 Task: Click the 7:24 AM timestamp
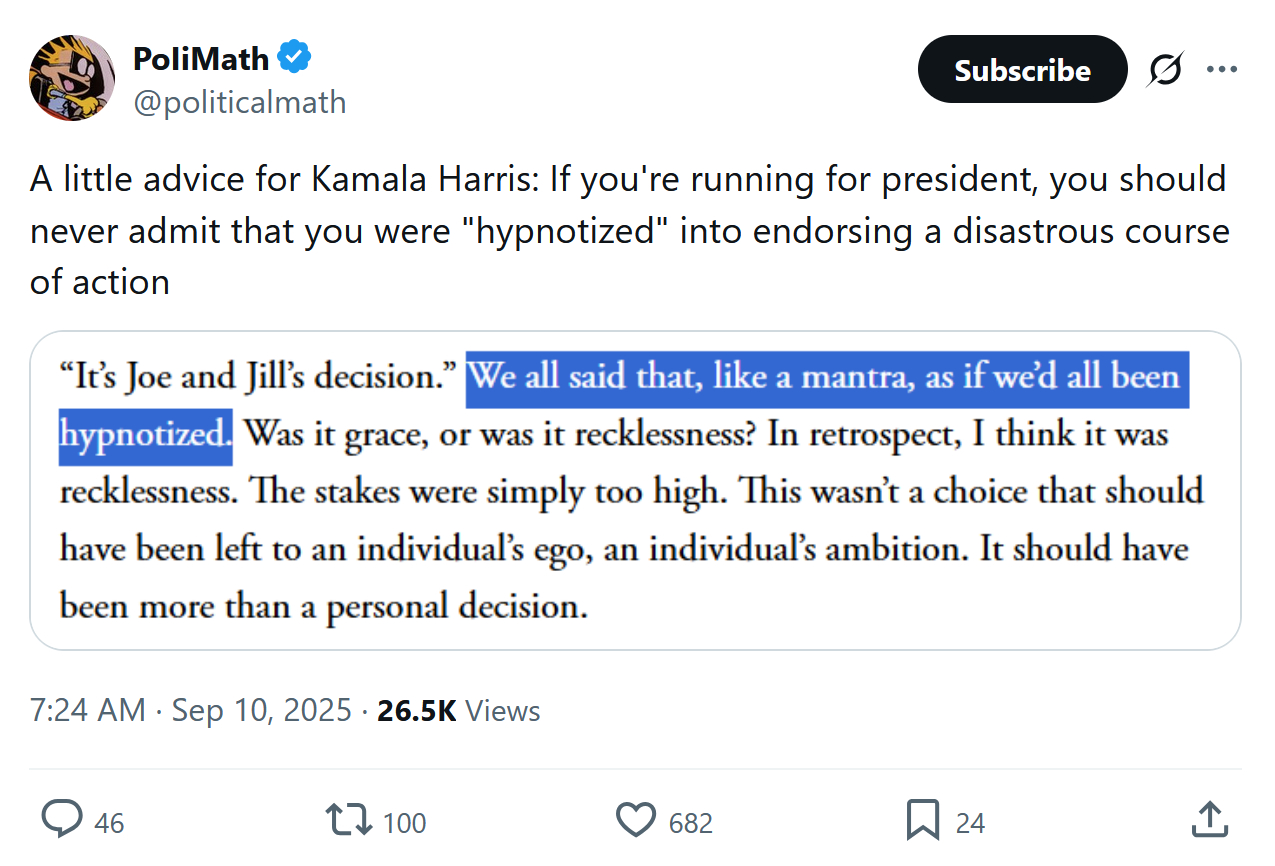point(88,711)
